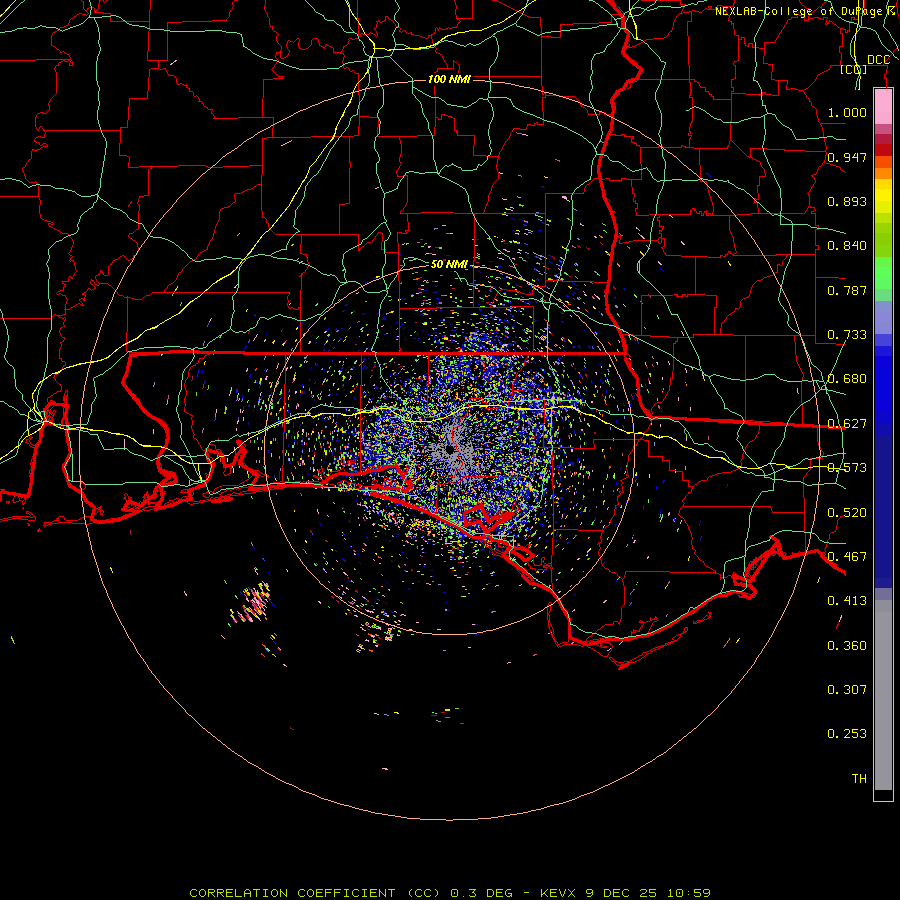Click the 0.787 legend value

(x=847, y=290)
